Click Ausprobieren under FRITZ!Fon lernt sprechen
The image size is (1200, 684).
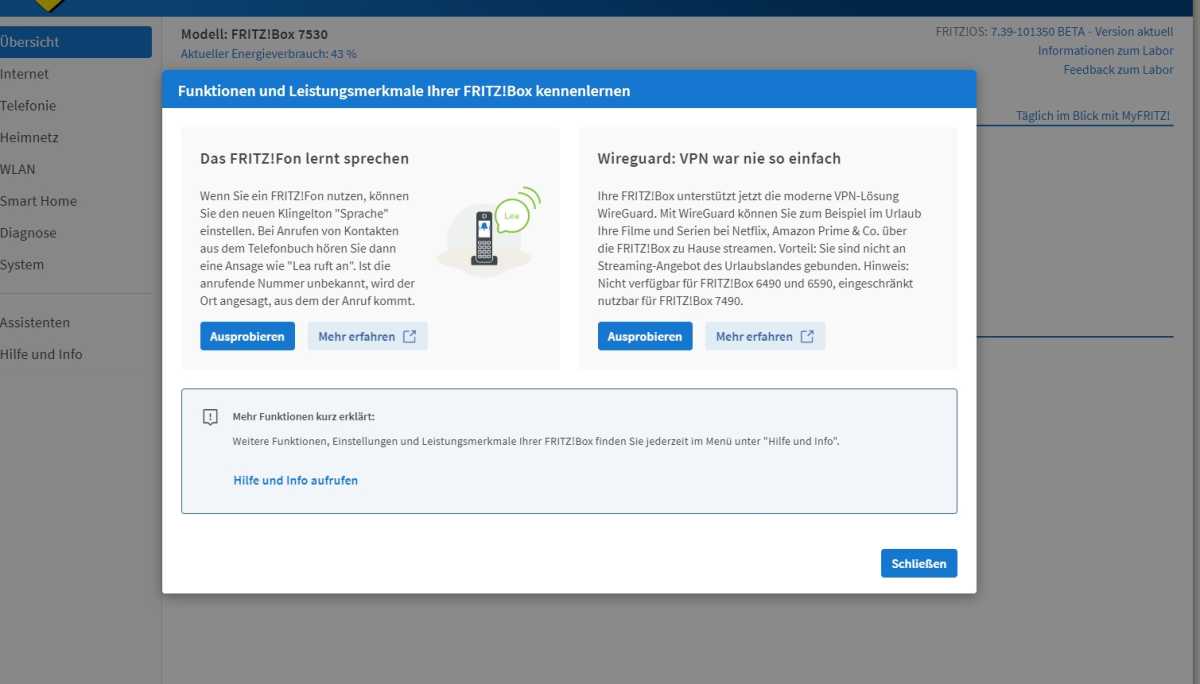(x=247, y=336)
